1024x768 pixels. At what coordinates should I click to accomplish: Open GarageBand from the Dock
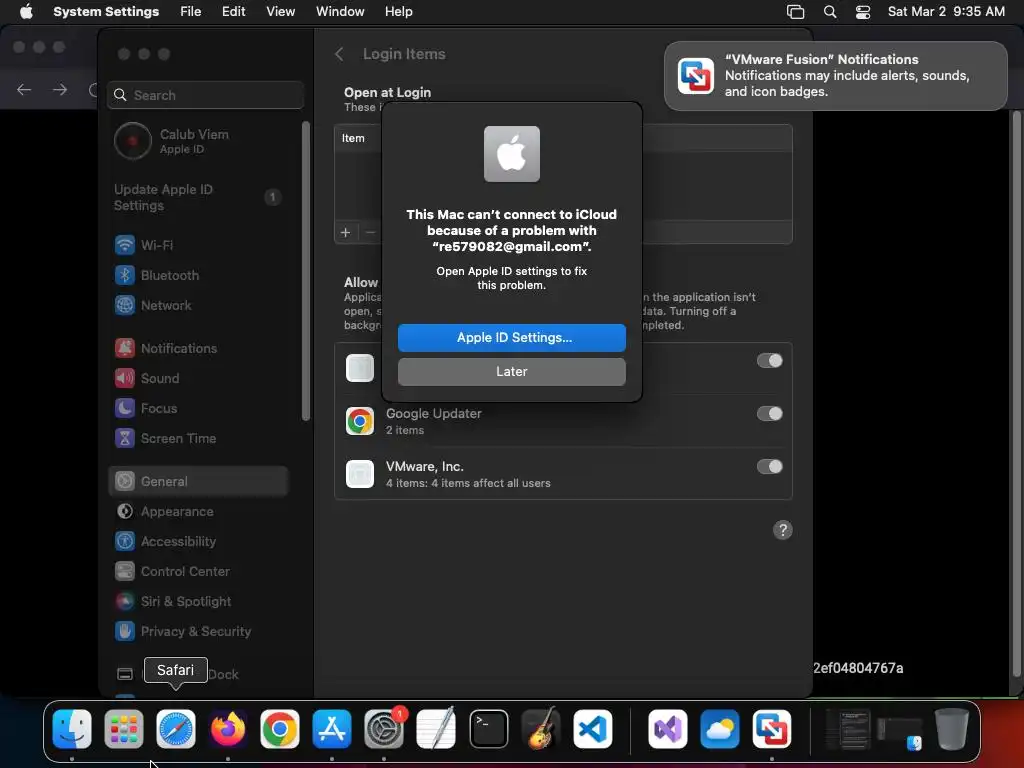point(541,729)
